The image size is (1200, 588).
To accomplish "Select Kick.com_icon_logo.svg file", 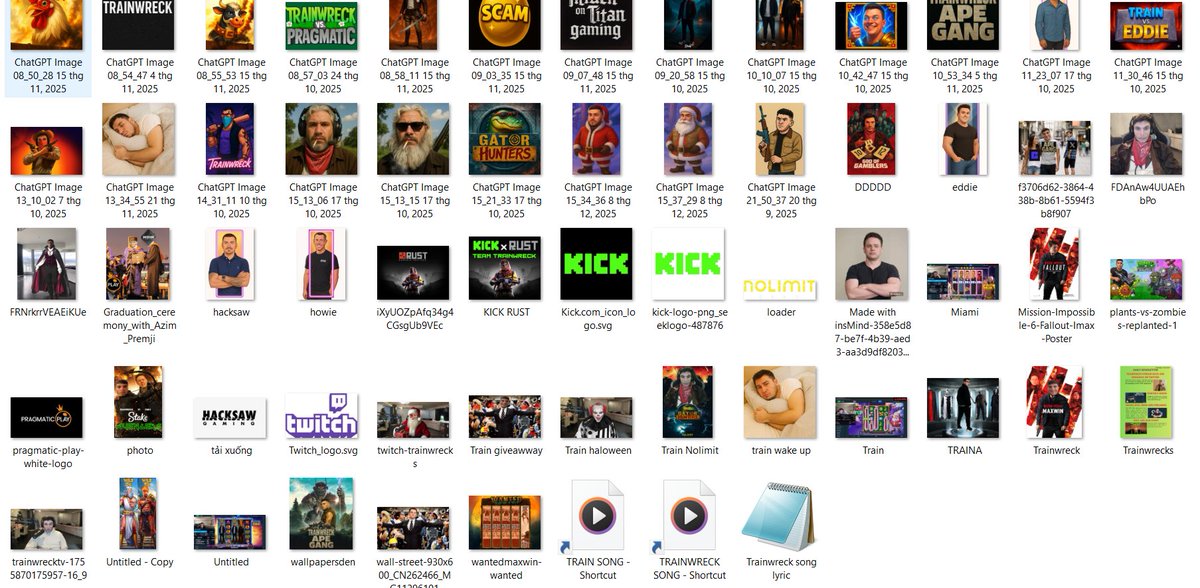I will click(x=597, y=264).
